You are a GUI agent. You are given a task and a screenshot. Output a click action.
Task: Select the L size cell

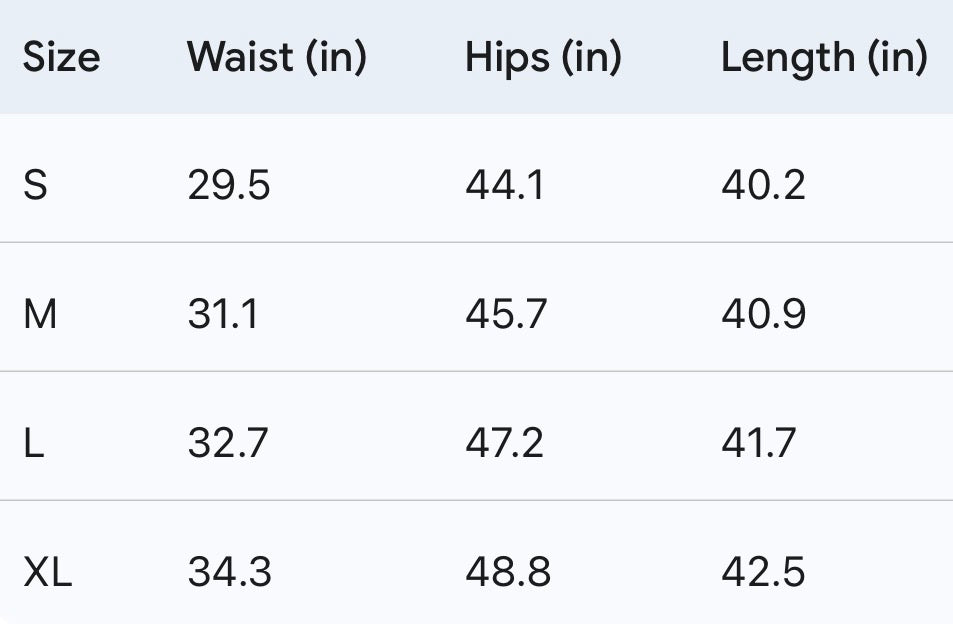pyautogui.click(x=34, y=443)
